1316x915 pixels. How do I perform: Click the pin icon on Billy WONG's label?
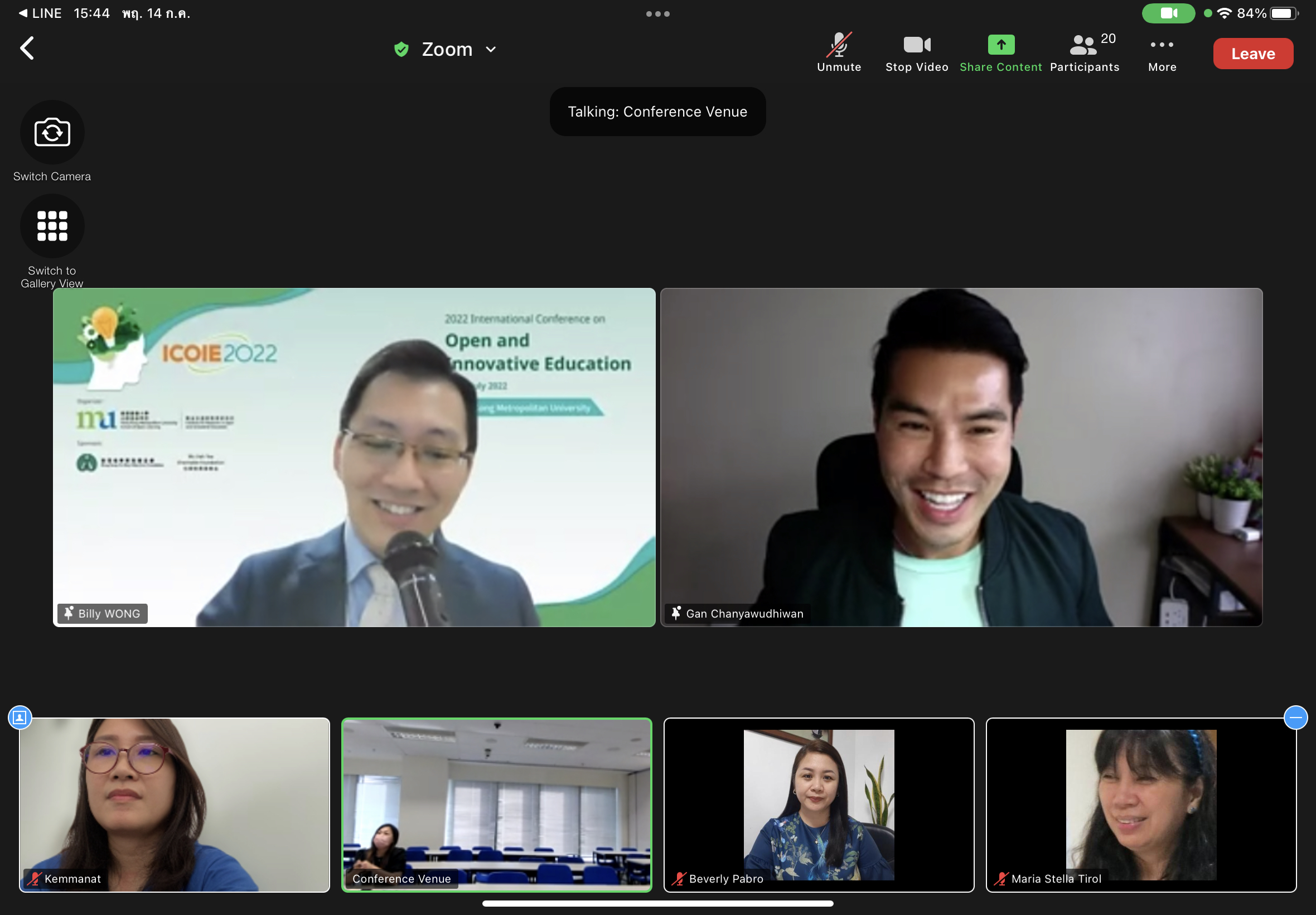[x=69, y=613]
